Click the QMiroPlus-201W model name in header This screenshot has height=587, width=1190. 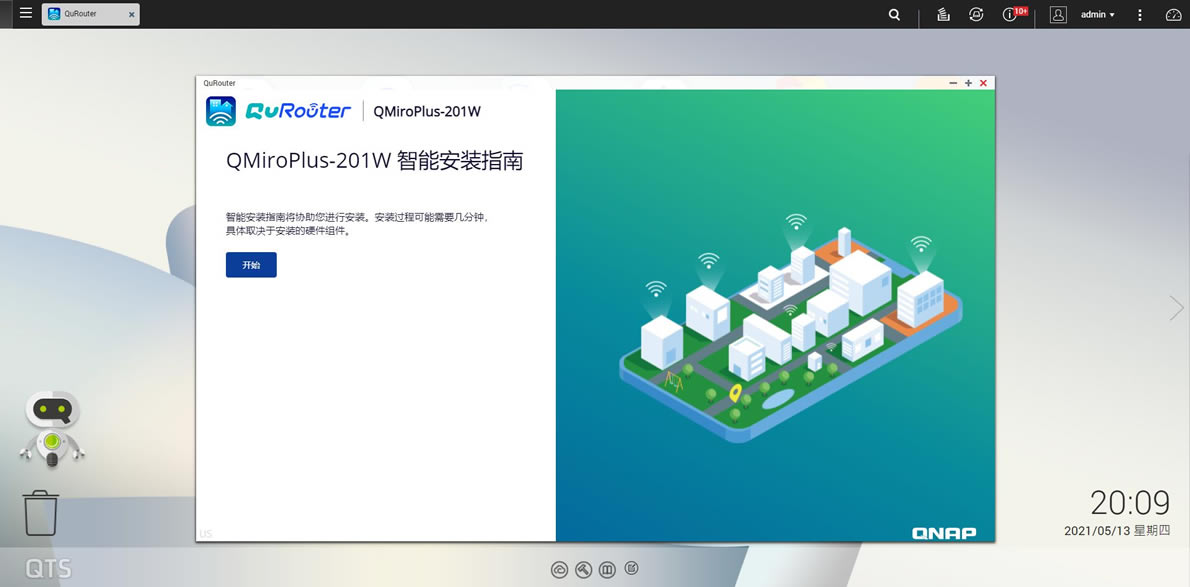point(427,112)
